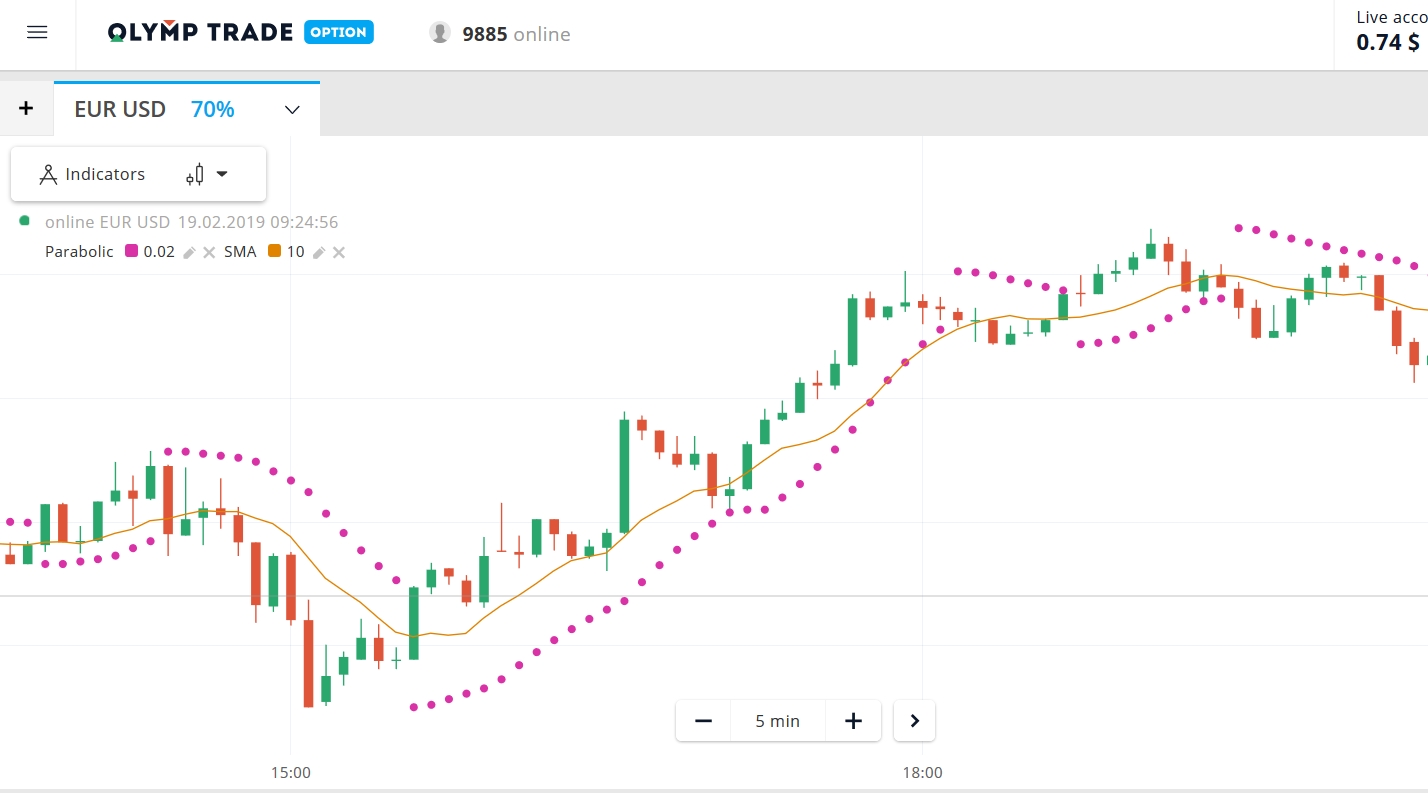Decrease the timeframe with the minus button
Image resolution: width=1428 pixels, height=793 pixels.
(703, 720)
